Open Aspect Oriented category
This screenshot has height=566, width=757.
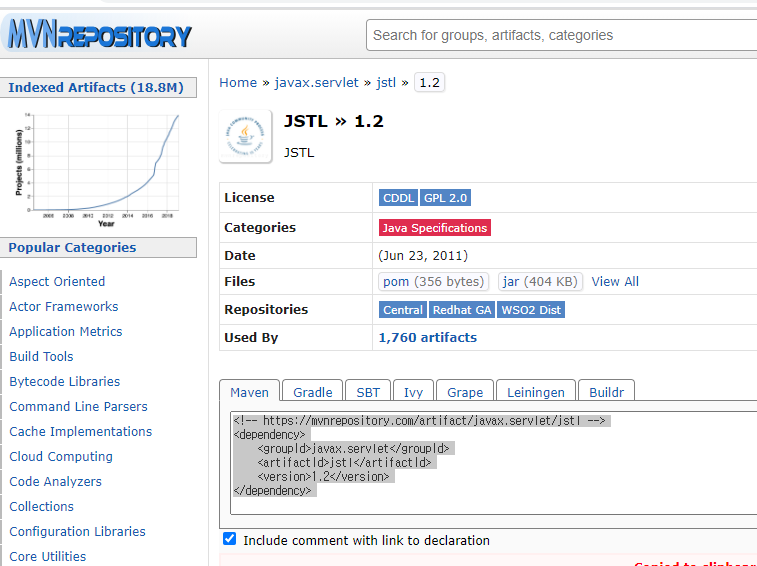tap(57, 282)
